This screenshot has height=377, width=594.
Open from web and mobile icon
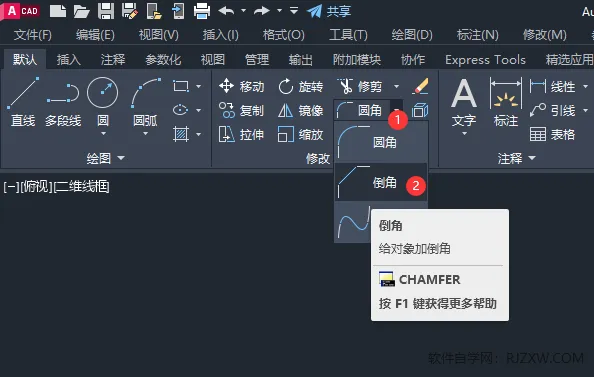(x=154, y=11)
